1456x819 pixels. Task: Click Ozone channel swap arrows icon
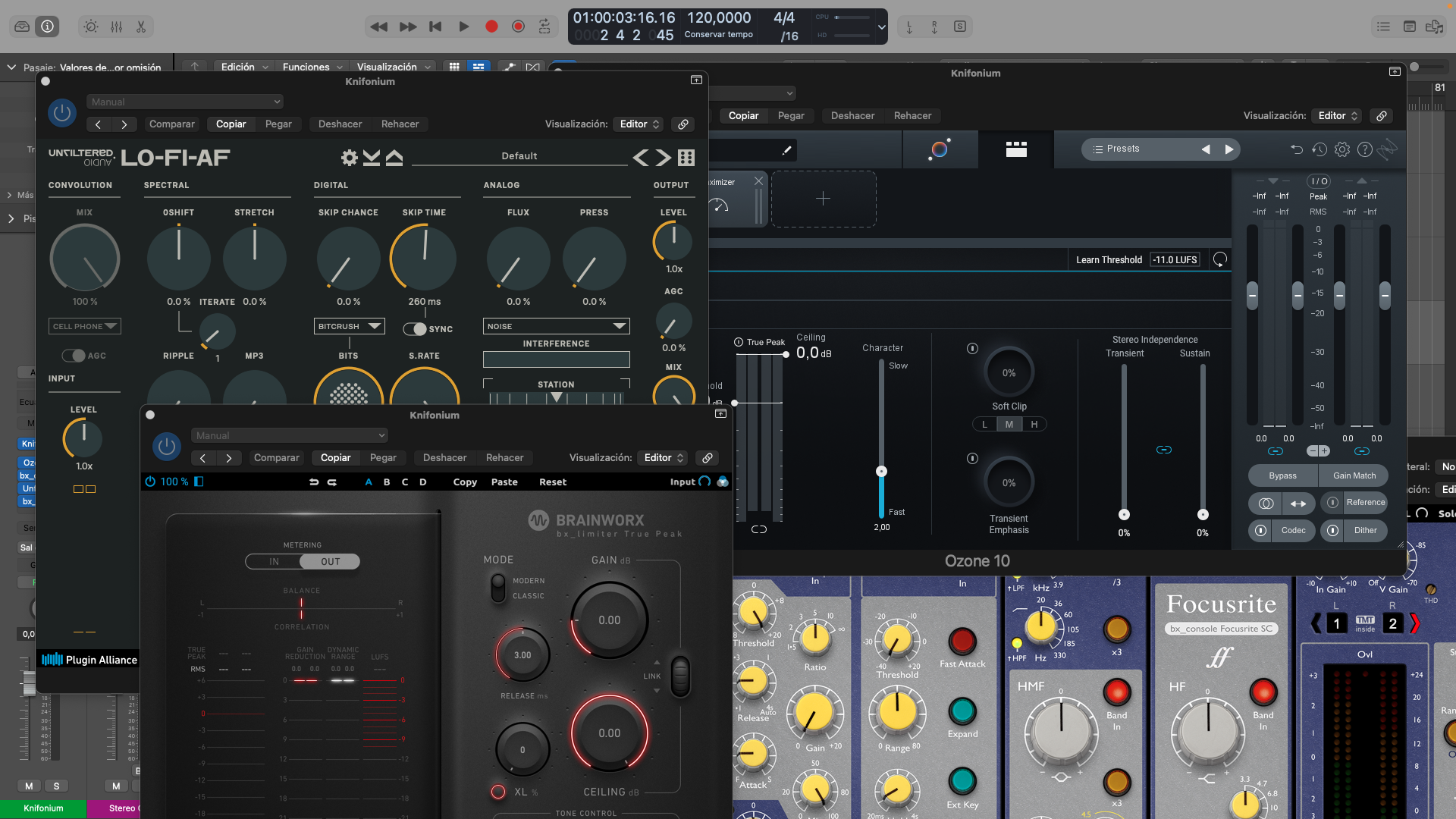tap(1299, 503)
